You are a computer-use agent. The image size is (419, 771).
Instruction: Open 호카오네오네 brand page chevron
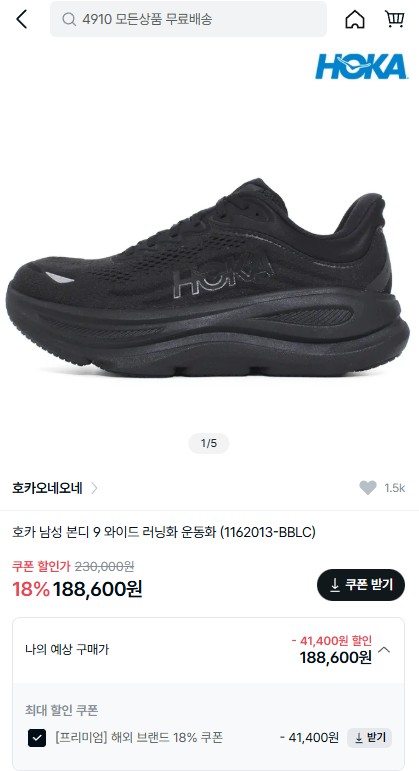click(x=94, y=488)
